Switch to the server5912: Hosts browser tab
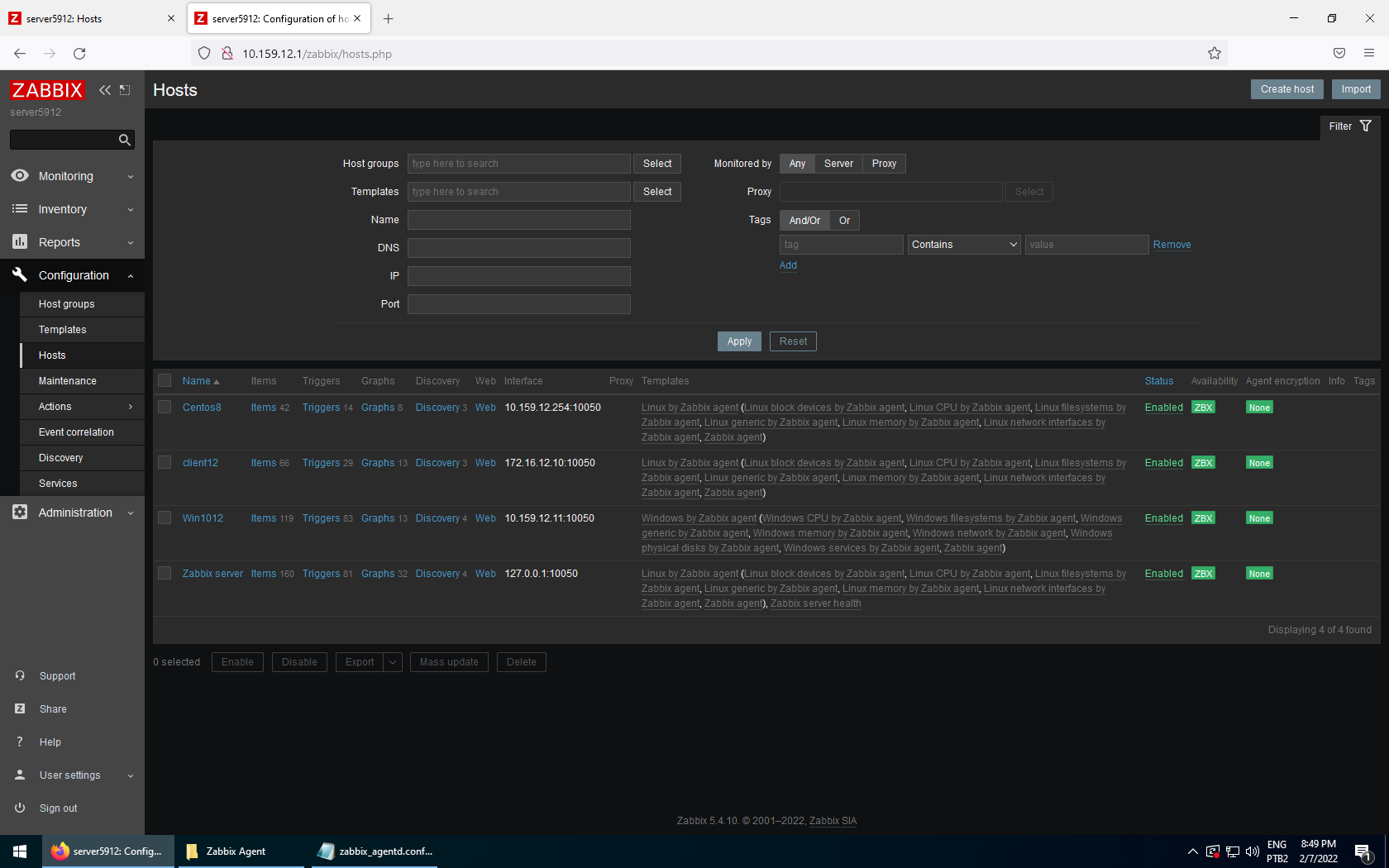 pos(91,18)
